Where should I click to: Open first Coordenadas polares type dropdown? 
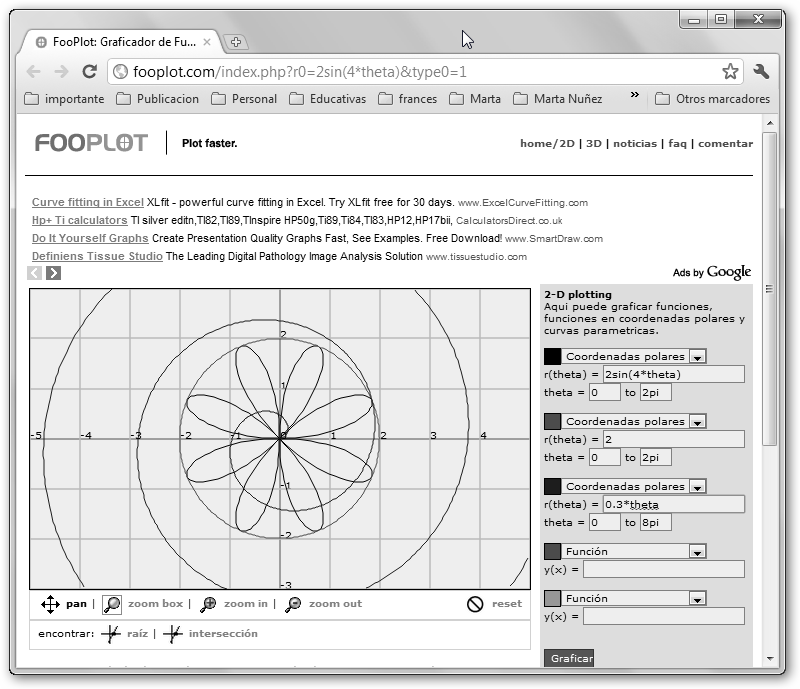[698, 356]
